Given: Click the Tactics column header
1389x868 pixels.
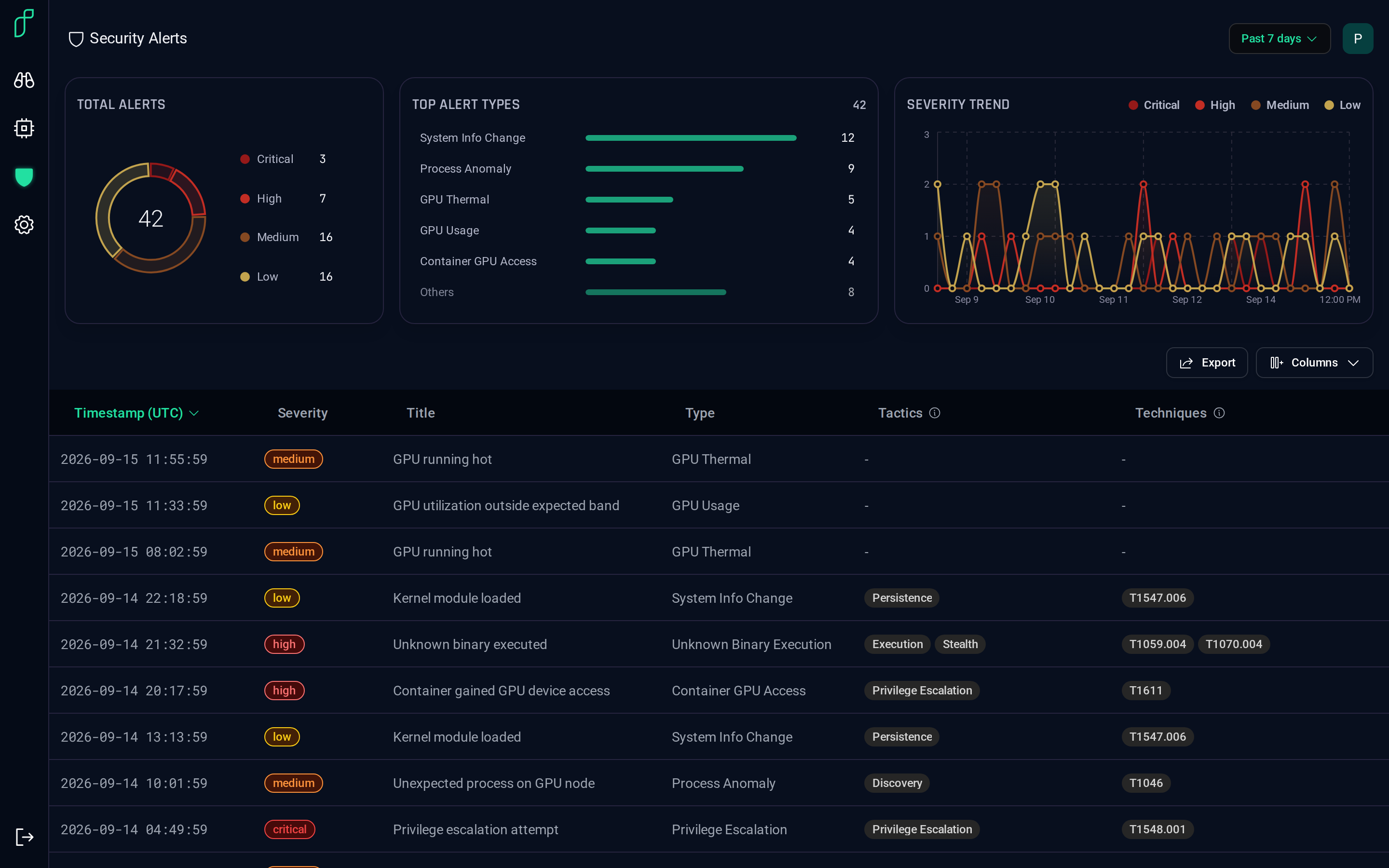Looking at the screenshot, I should point(900,413).
